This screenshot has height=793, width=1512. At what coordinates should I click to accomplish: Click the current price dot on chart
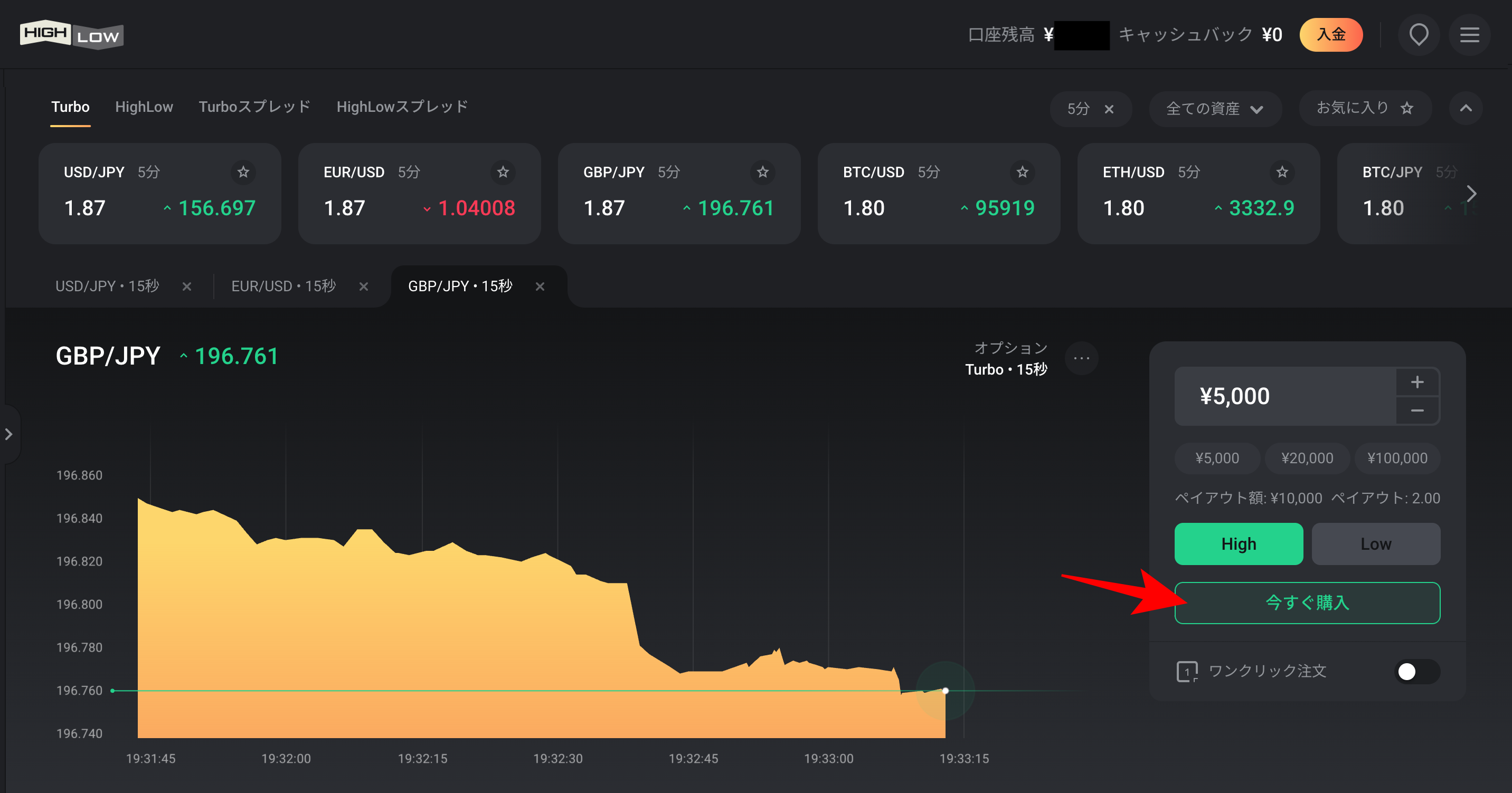pos(945,690)
